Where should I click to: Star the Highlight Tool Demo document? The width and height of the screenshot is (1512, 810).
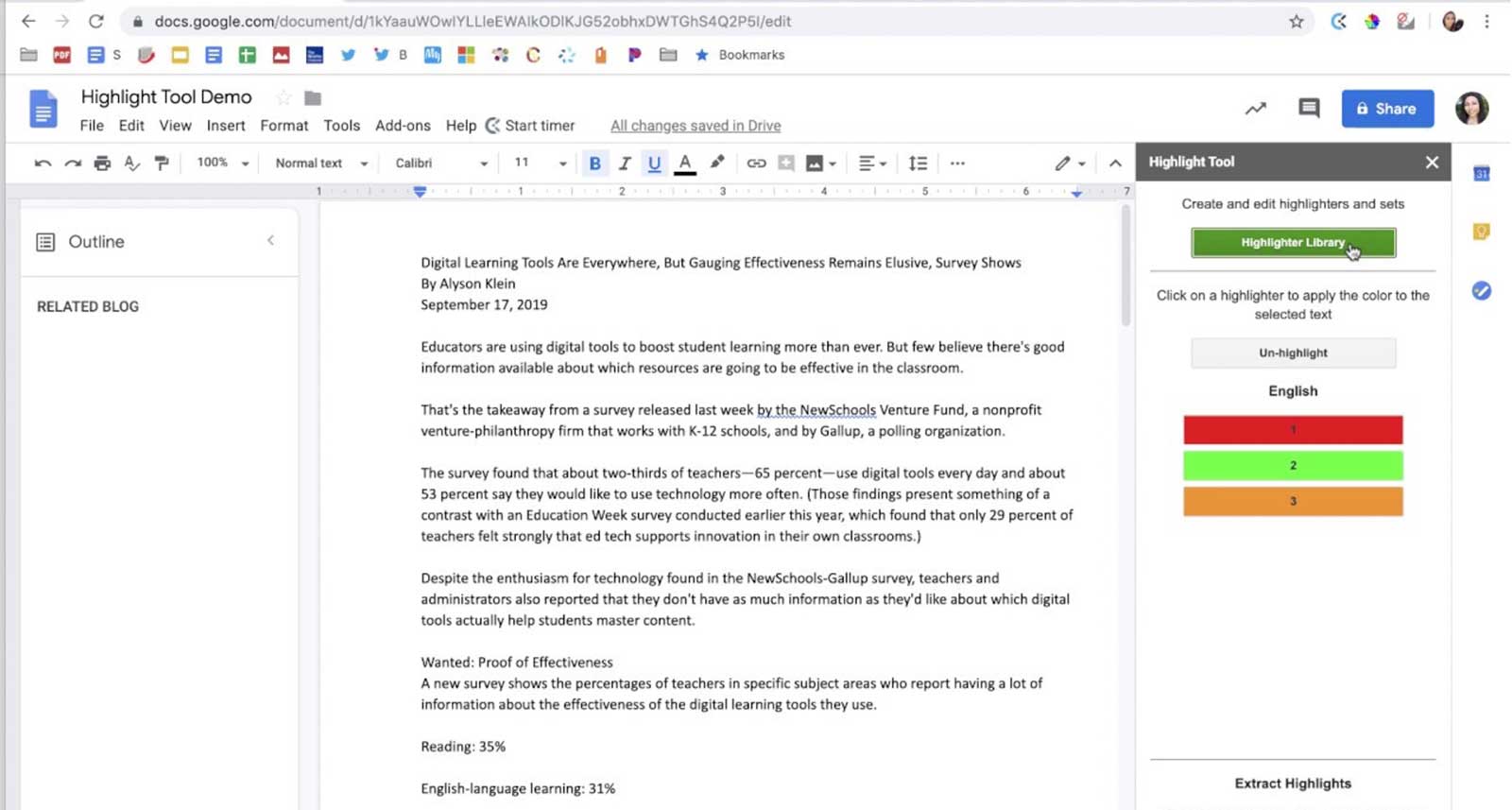pos(283,97)
